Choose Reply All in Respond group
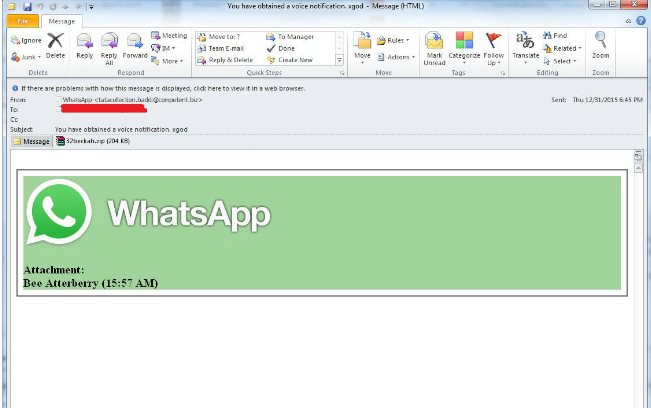Image resolution: width=651 pixels, height=408 pixels. click(x=109, y=49)
